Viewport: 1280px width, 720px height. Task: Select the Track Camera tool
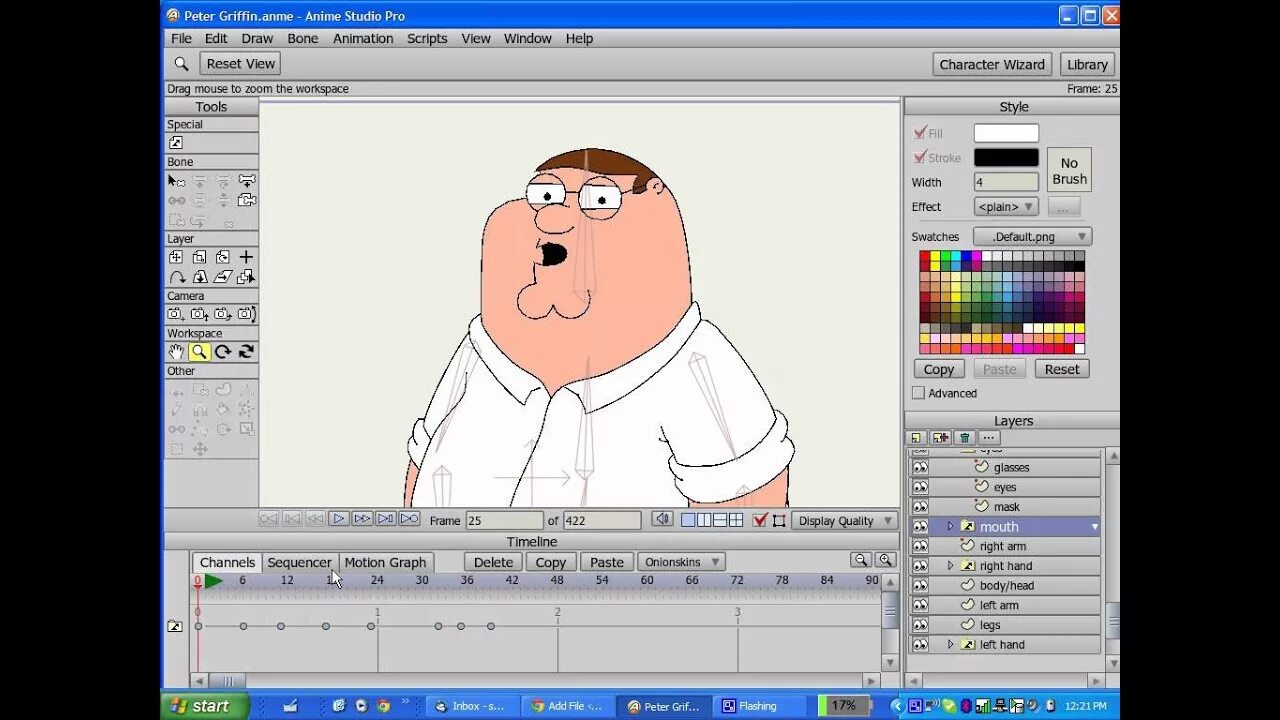pyautogui.click(x=176, y=314)
